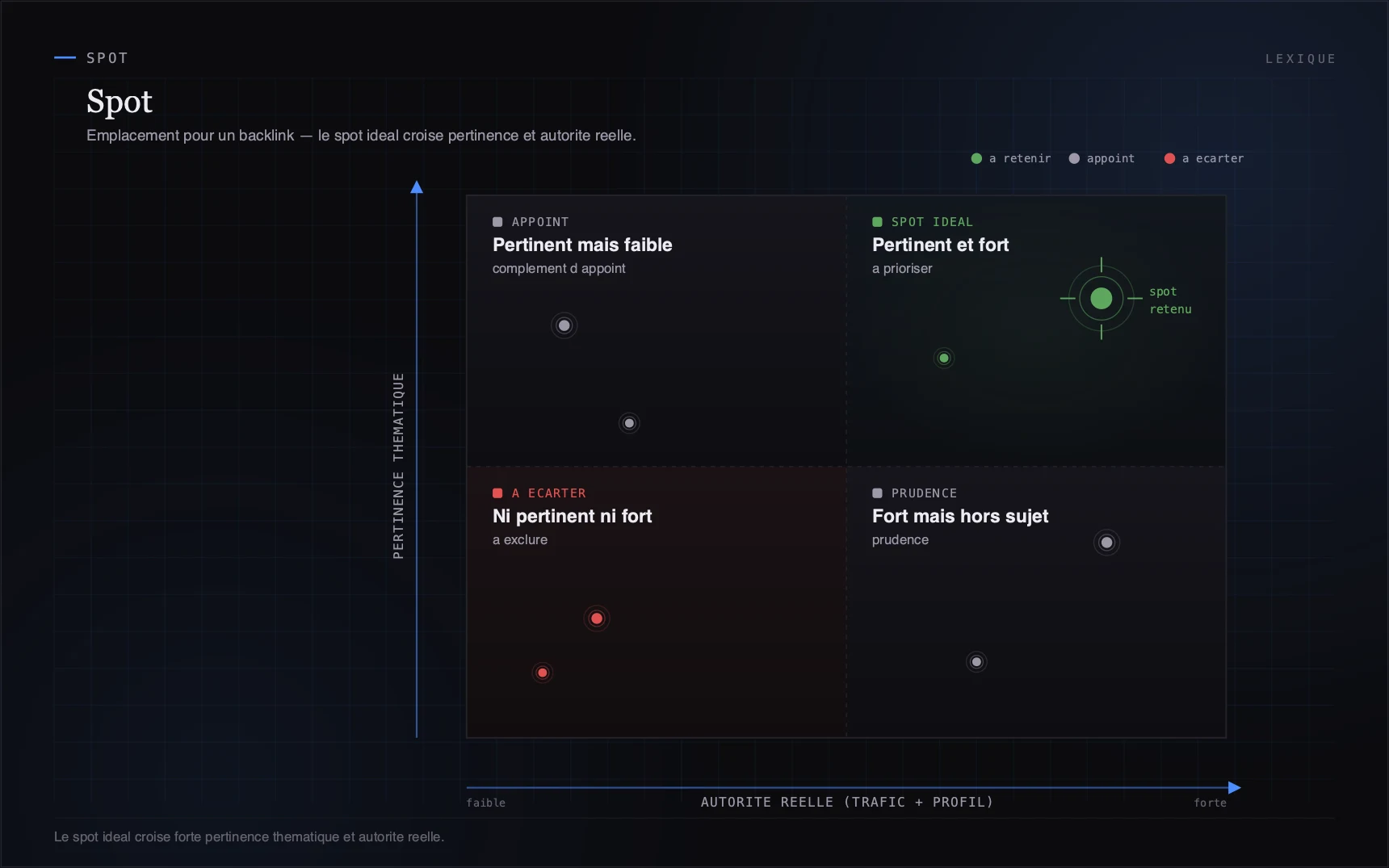Click the arrowhead of the vertical pertinence axis
Screen dimensions: 1389x868
[417, 187]
